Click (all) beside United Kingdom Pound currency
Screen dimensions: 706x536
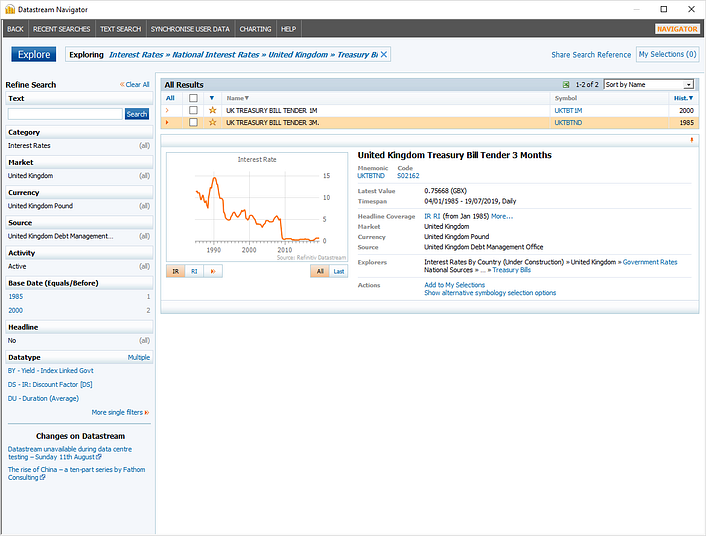[144, 206]
